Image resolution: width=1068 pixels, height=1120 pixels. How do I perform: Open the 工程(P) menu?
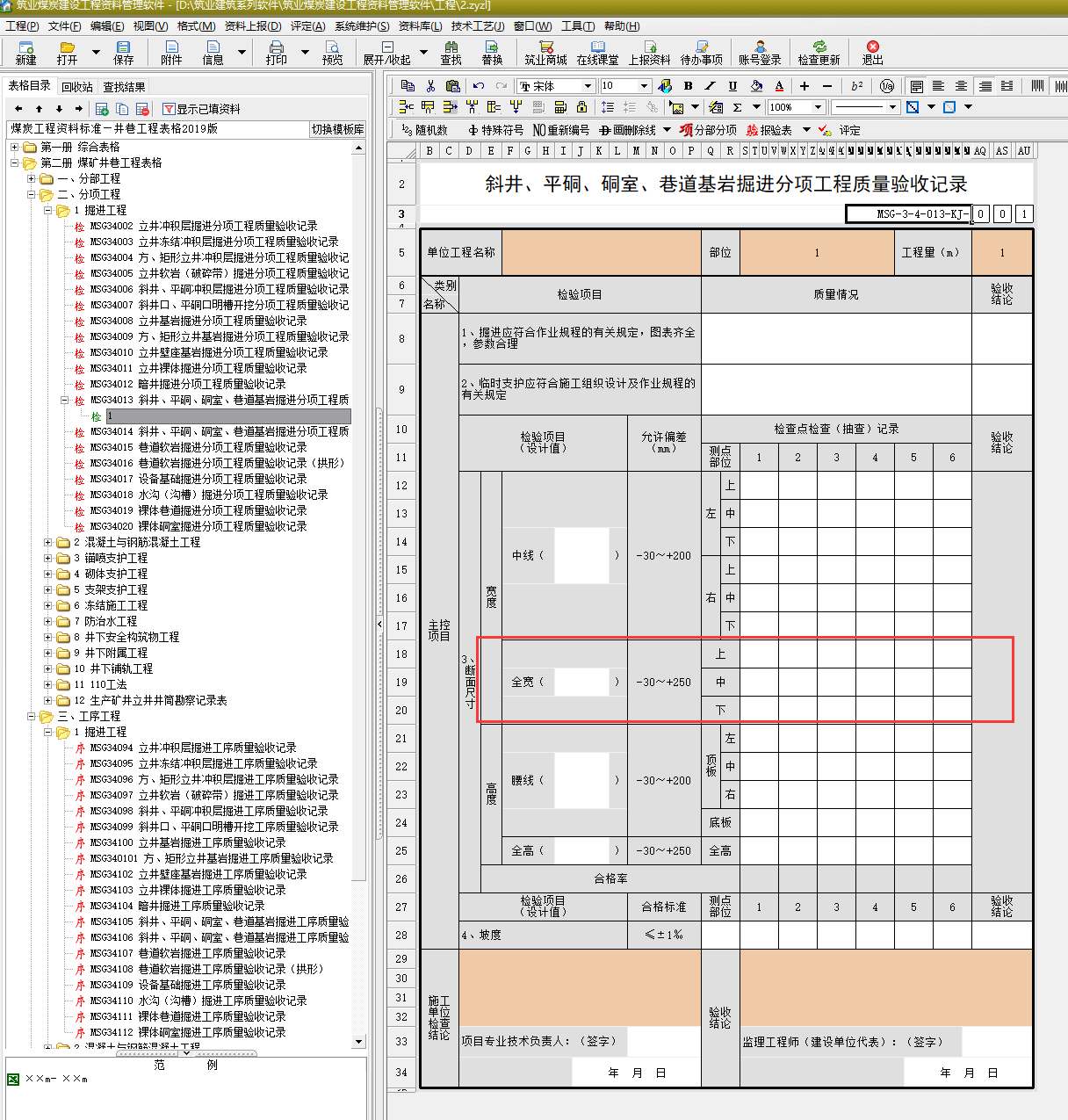click(22, 26)
